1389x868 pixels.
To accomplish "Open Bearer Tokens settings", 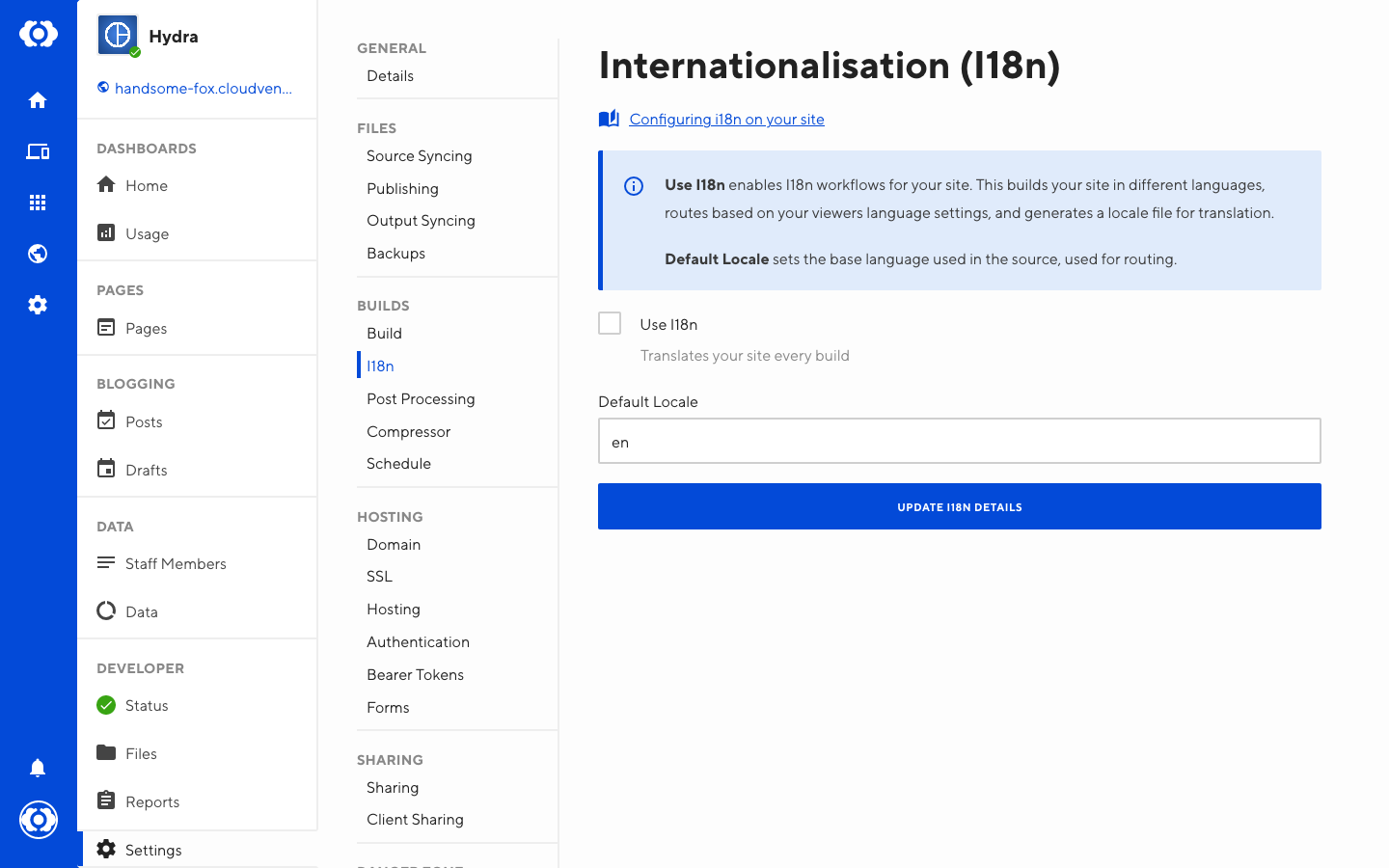I will point(415,675).
